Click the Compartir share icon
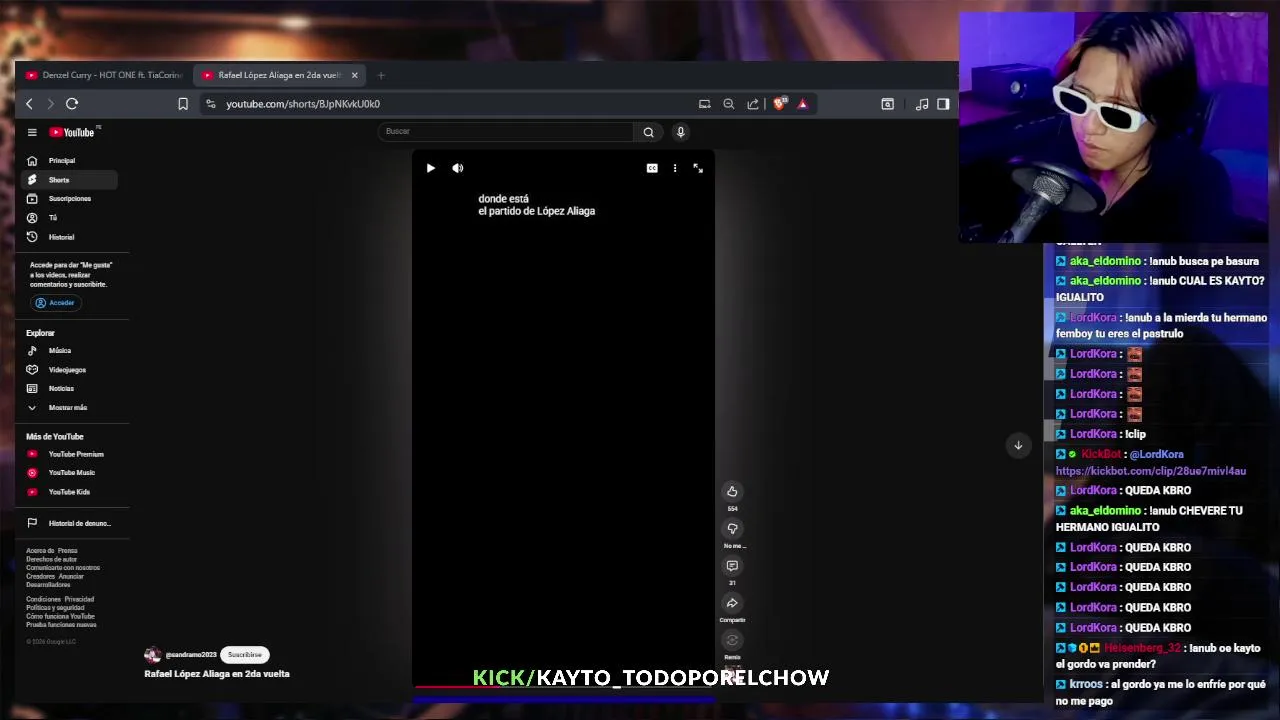Image resolution: width=1280 pixels, height=720 pixels. [732, 603]
